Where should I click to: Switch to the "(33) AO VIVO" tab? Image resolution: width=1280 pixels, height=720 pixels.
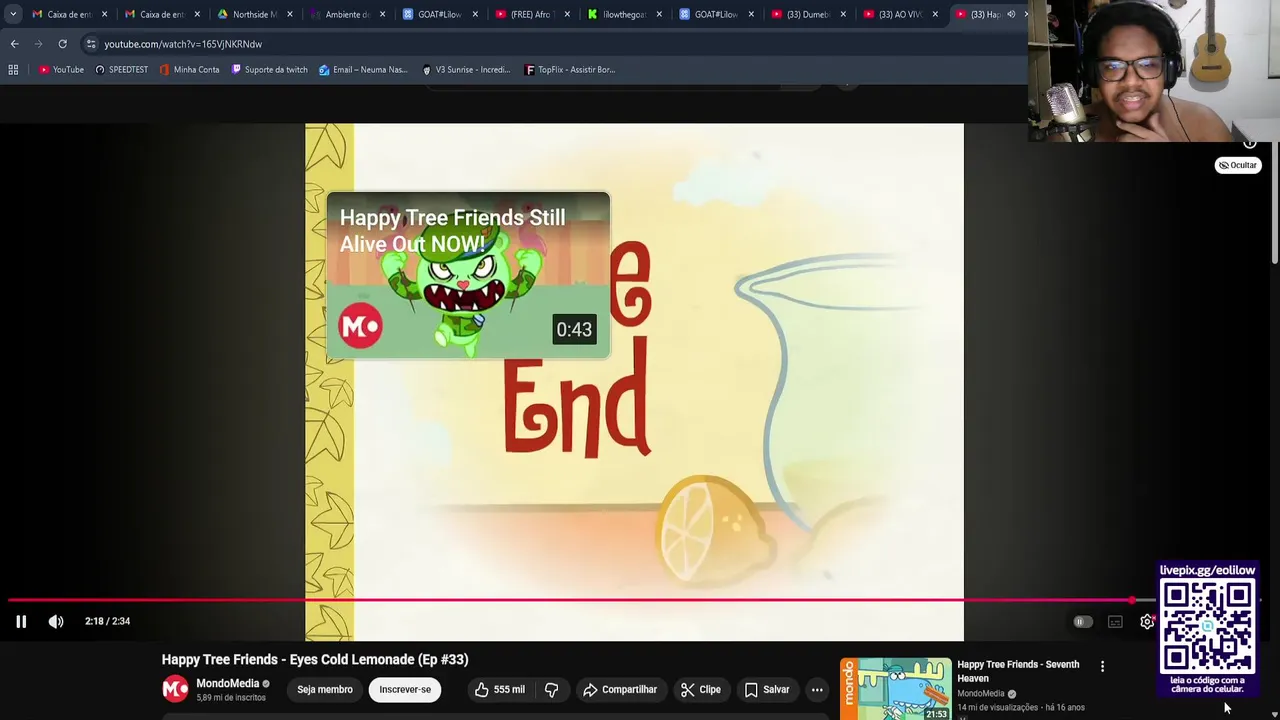click(898, 14)
